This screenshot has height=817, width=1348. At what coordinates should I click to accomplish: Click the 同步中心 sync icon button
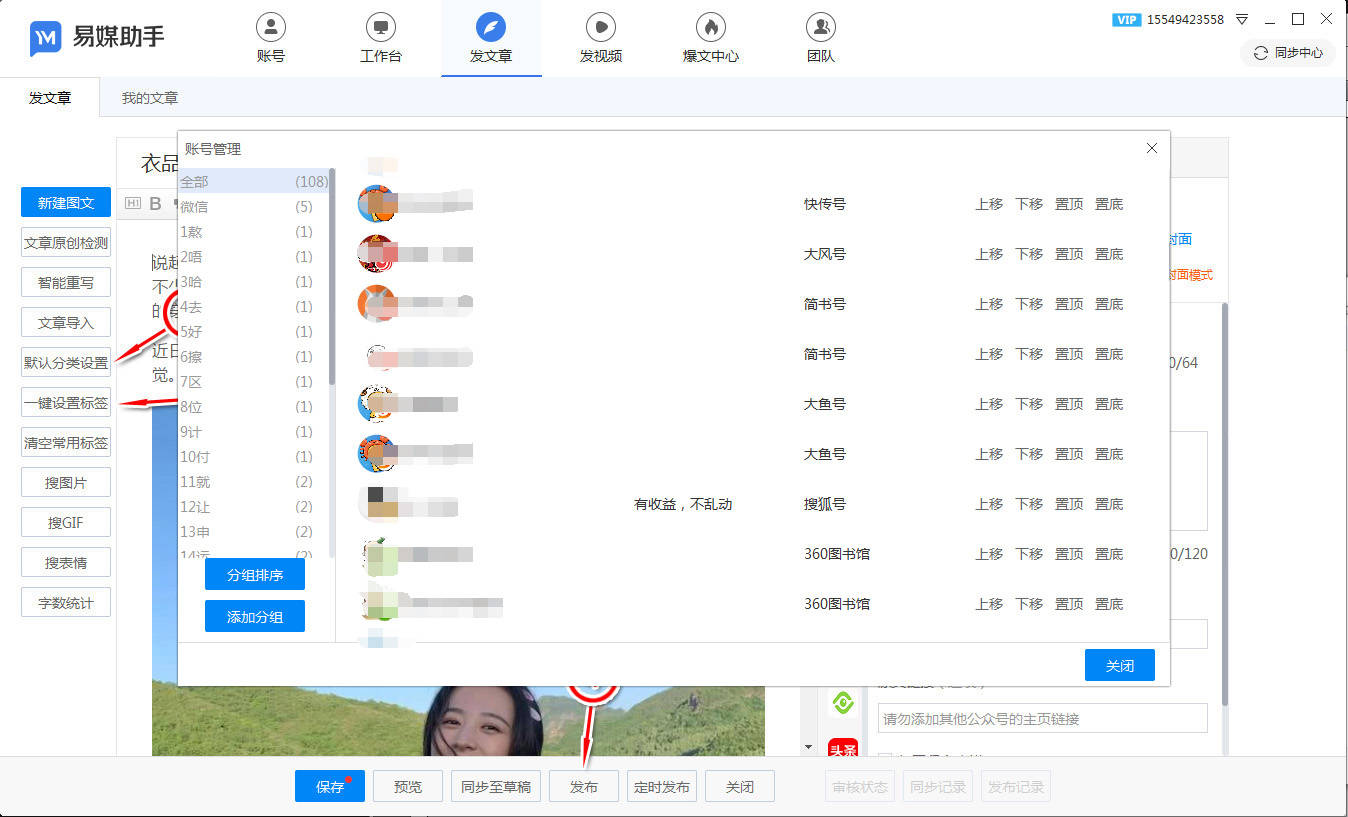tap(1288, 53)
